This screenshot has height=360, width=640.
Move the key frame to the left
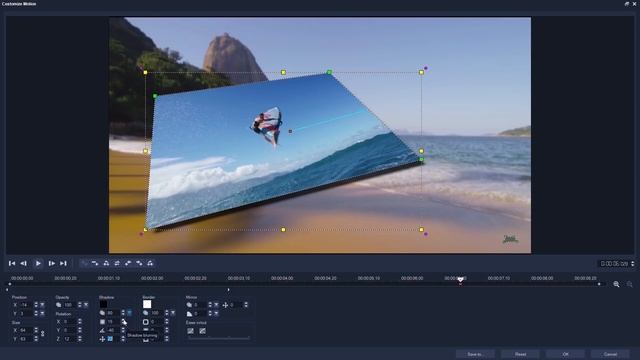(128, 264)
